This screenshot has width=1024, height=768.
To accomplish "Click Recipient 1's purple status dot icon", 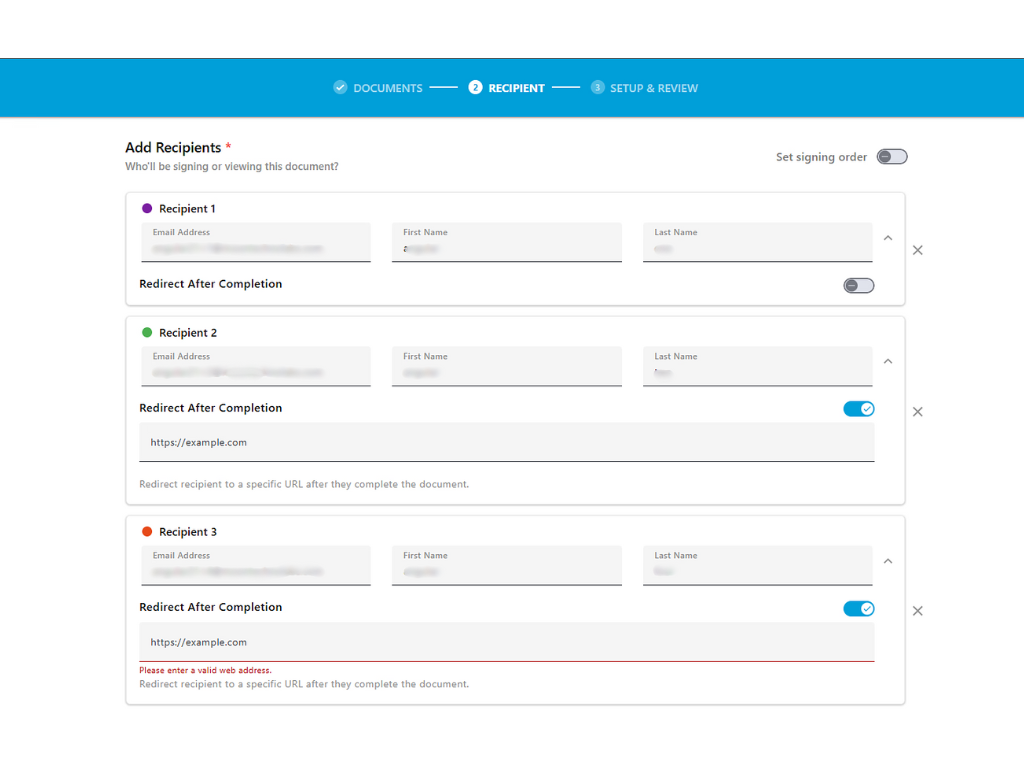I will pyautogui.click(x=146, y=208).
